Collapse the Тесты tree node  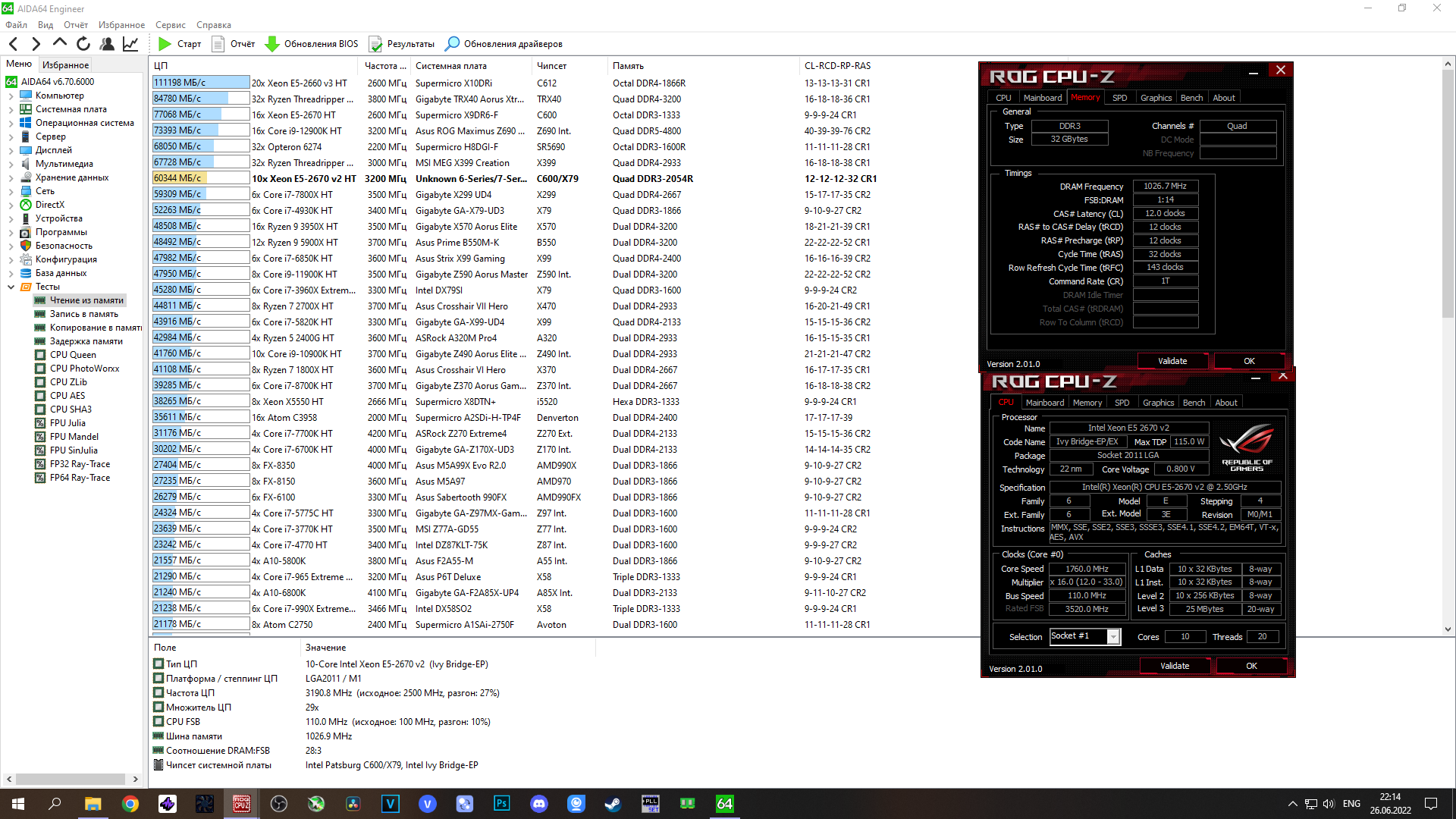point(11,287)
